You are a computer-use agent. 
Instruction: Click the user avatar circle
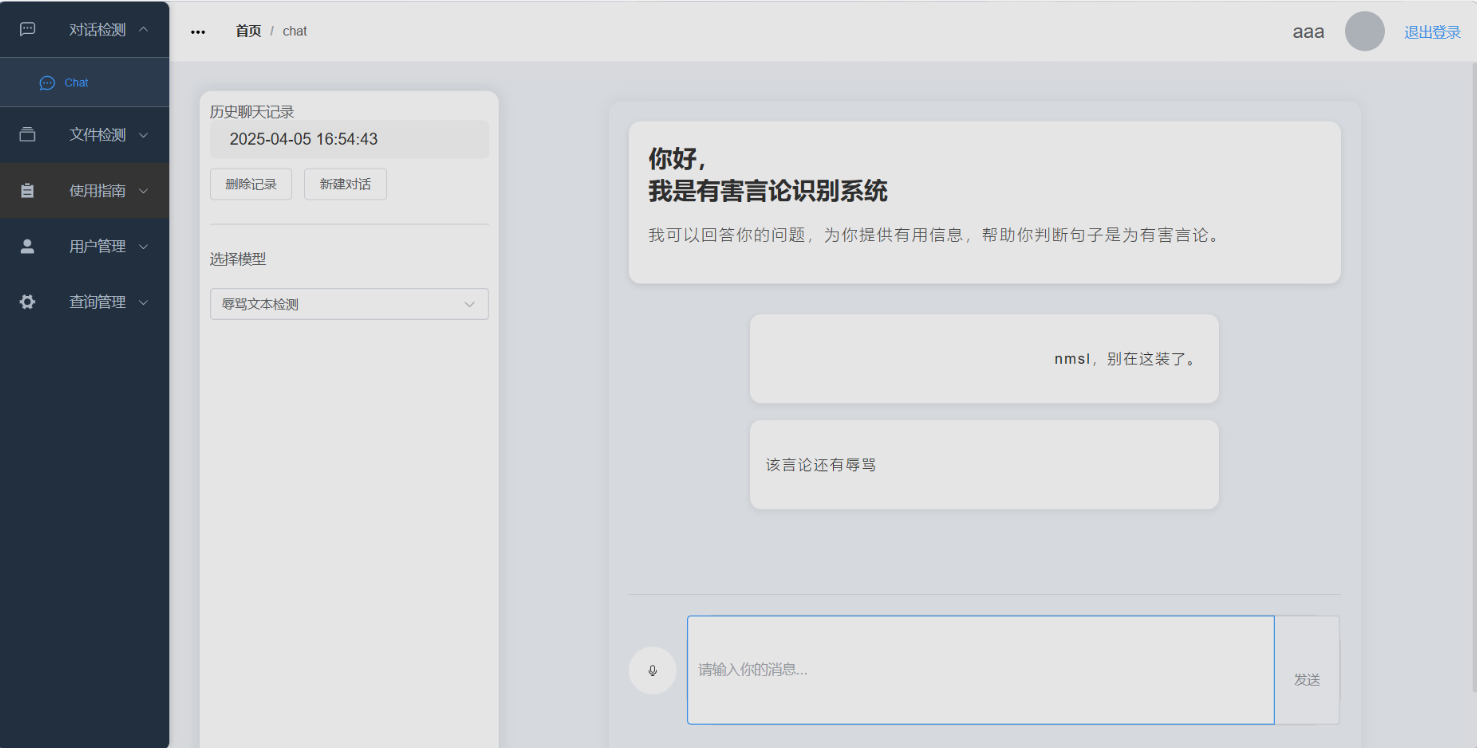tap(1365, 31)
